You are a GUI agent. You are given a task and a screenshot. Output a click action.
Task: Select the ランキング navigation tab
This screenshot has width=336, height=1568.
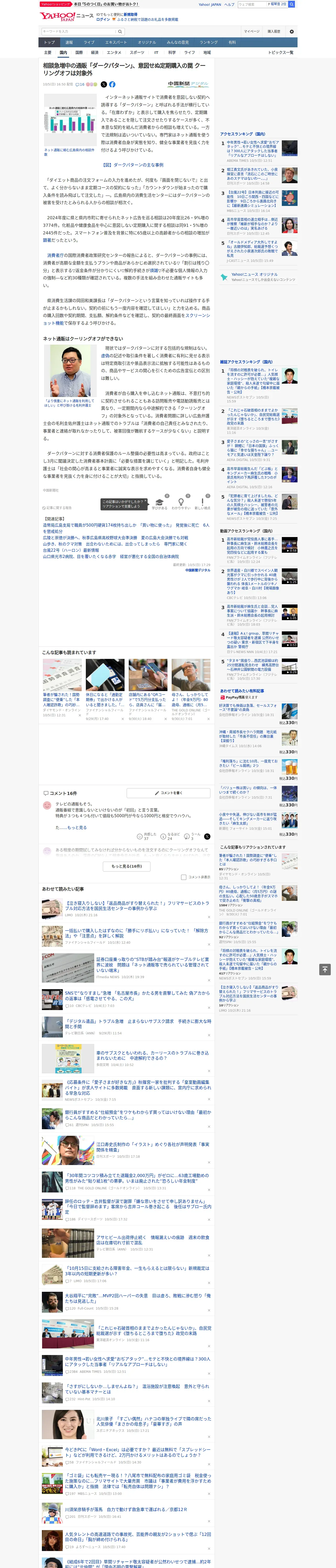[x=209, y=43]
